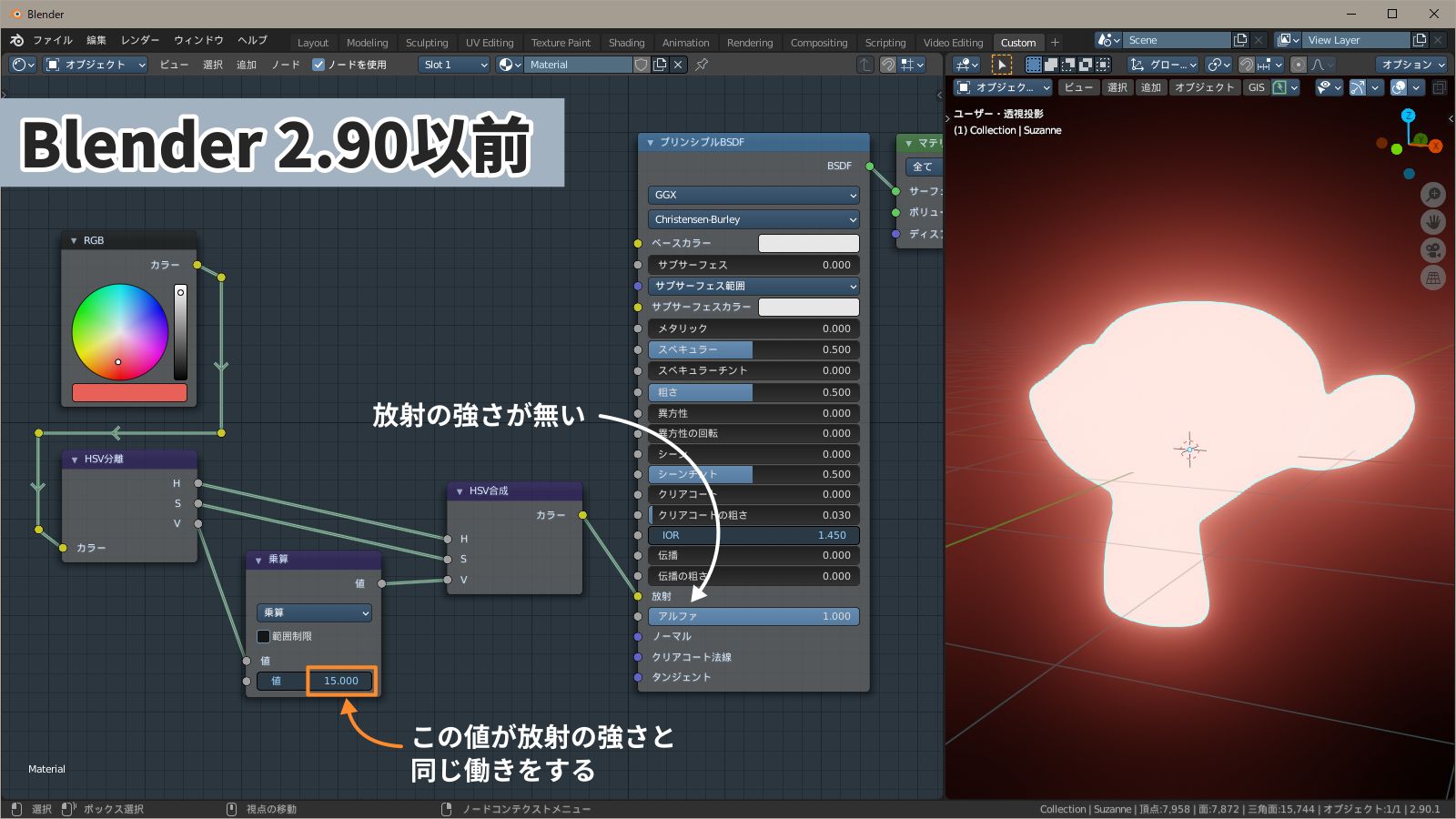Screen dimensions: 1456x819
Task: Switch perspective/orthographic grid gizmo icon
Action: tap(1433, 278)
